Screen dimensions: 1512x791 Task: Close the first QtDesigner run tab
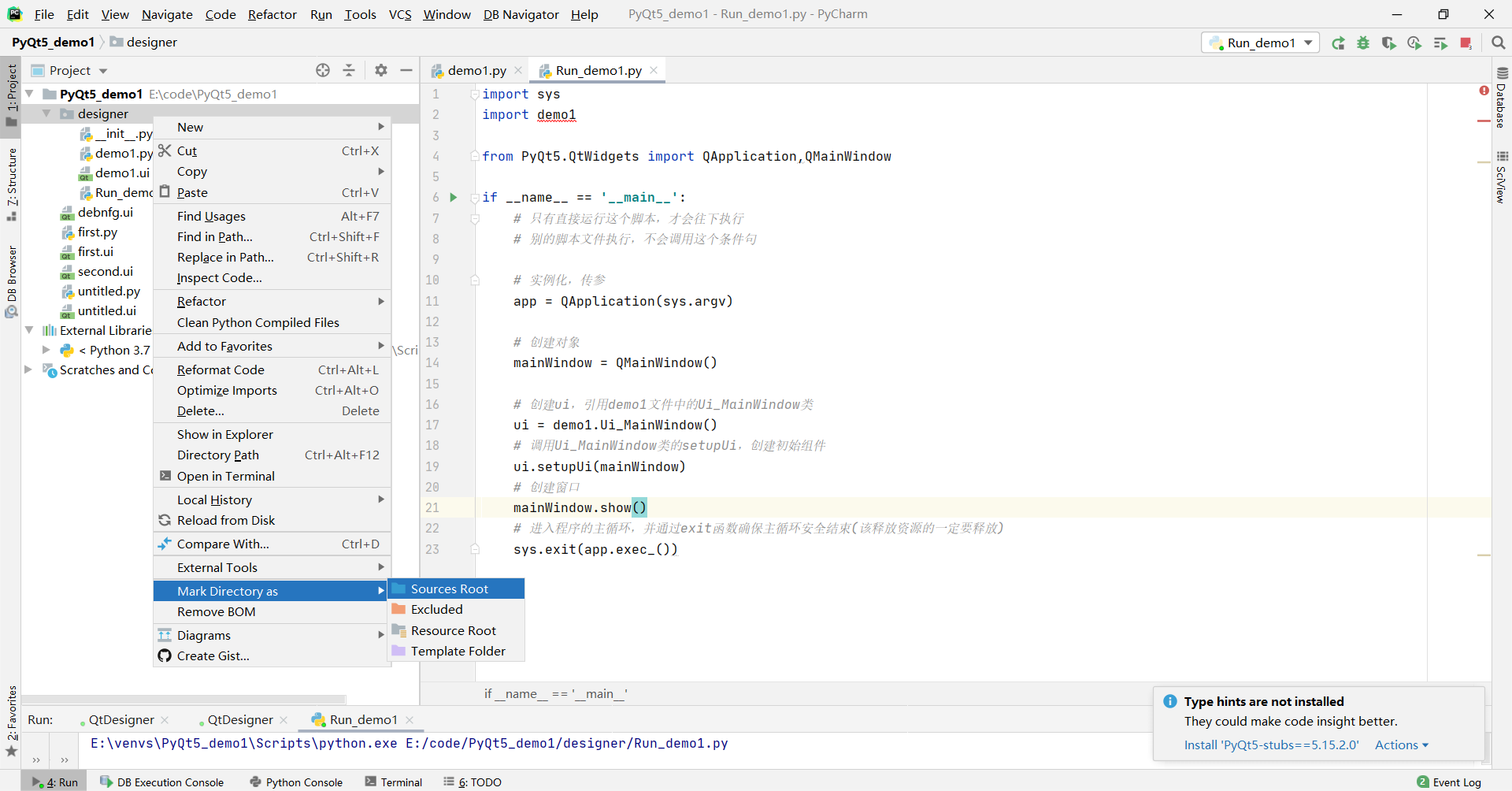pyautogui.click(x=165, y=719)
